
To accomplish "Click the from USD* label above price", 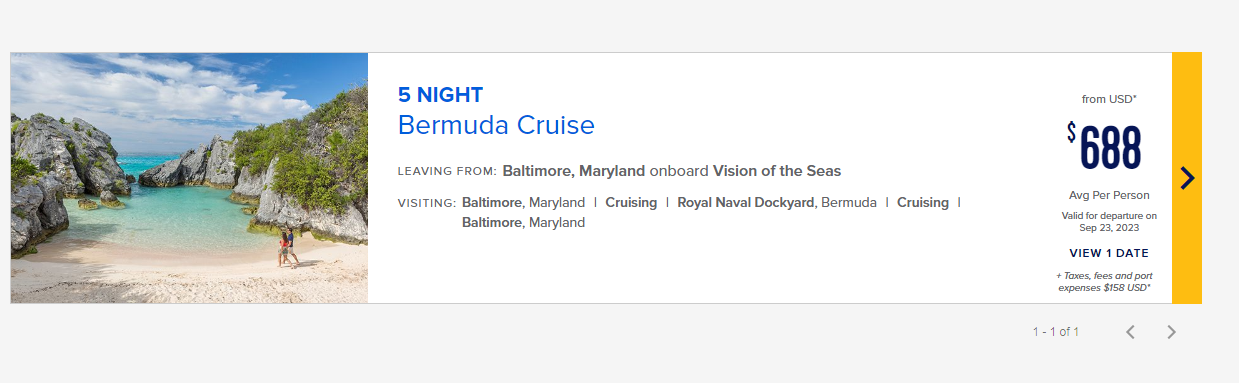I will tap(1109, 99).
